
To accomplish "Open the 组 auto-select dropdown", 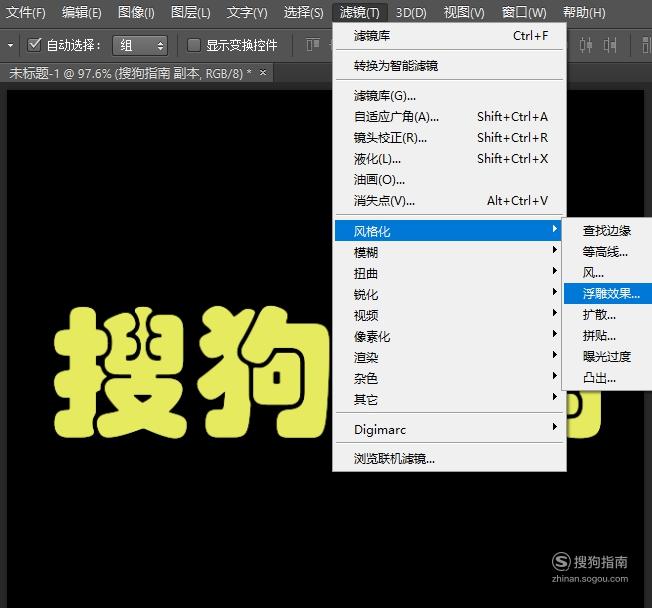I will point(140,45).
